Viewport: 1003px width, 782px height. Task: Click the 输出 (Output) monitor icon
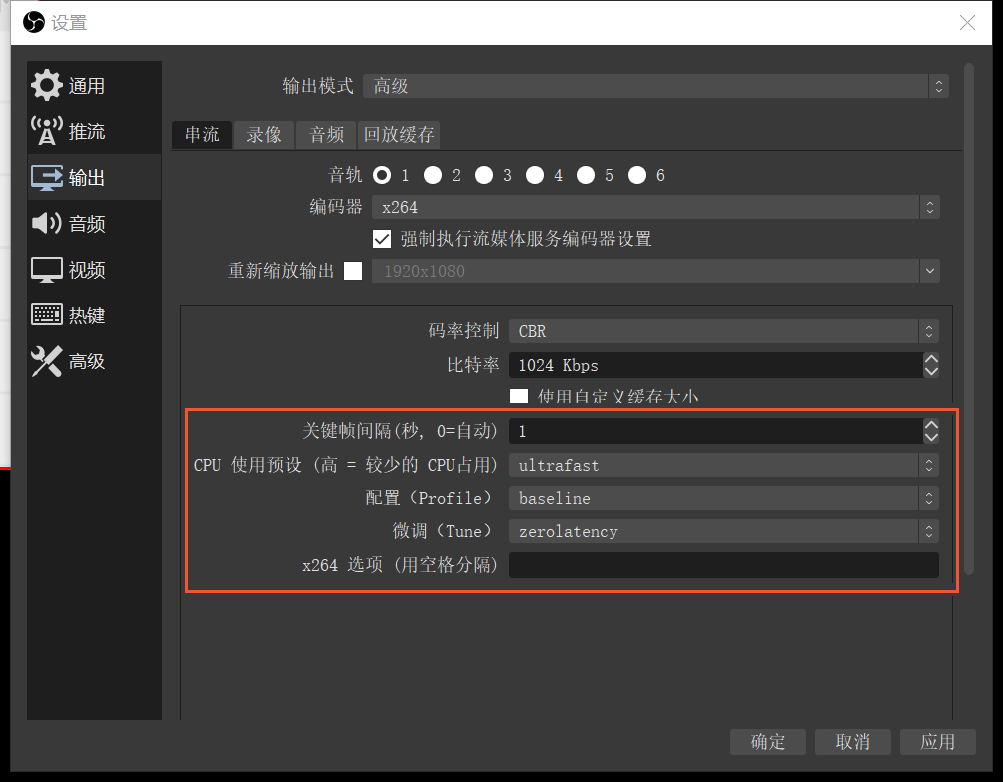coord(47,178)
